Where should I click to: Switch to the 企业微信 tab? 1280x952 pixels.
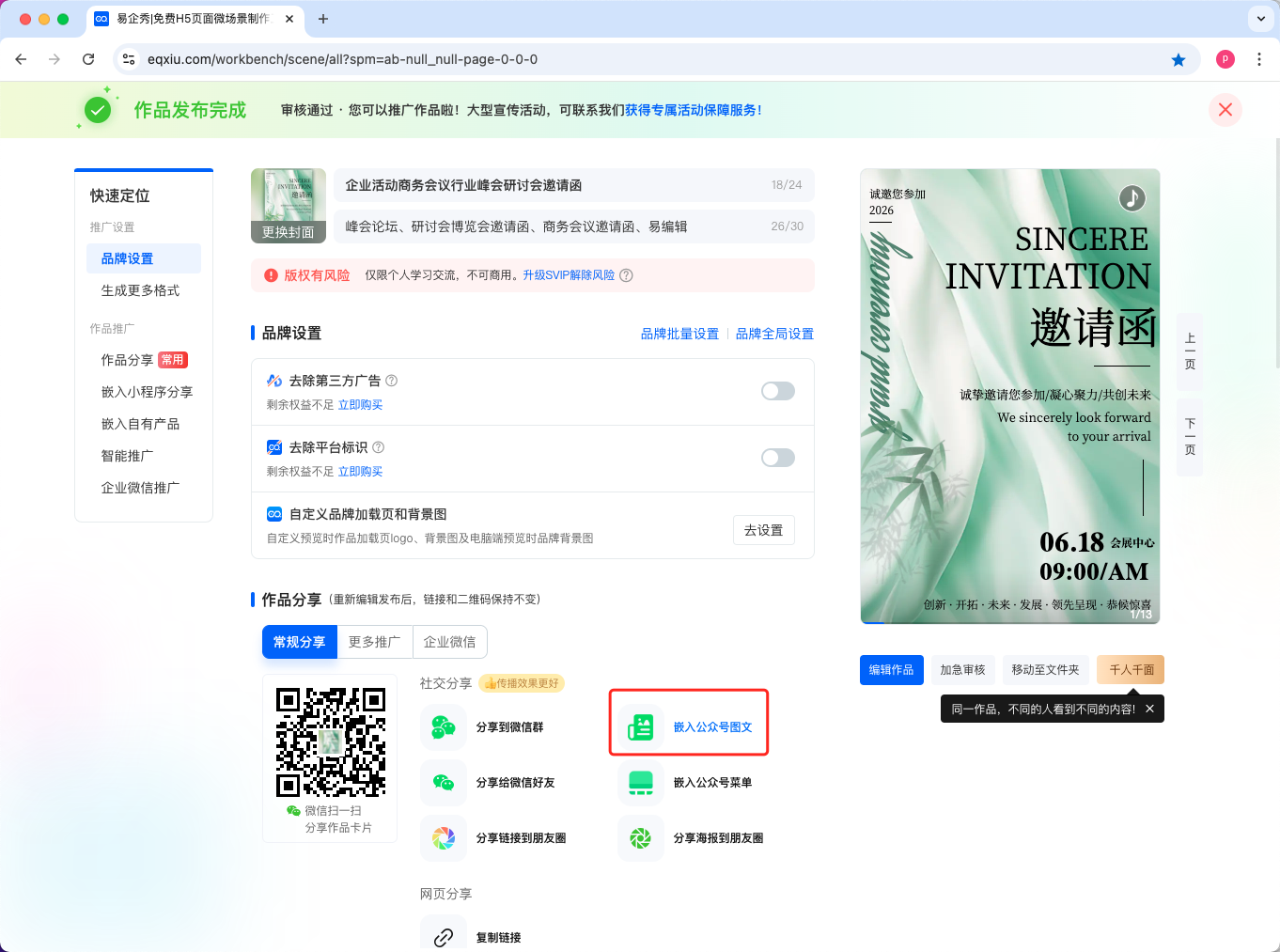[449, 642]
